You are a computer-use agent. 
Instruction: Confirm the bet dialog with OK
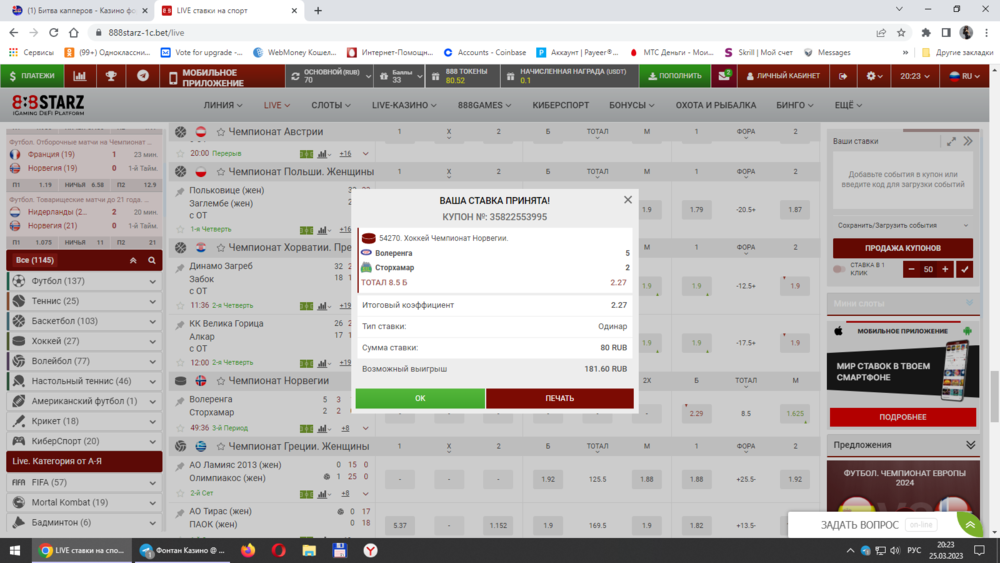pyautogui.click(x=420, y=398)
